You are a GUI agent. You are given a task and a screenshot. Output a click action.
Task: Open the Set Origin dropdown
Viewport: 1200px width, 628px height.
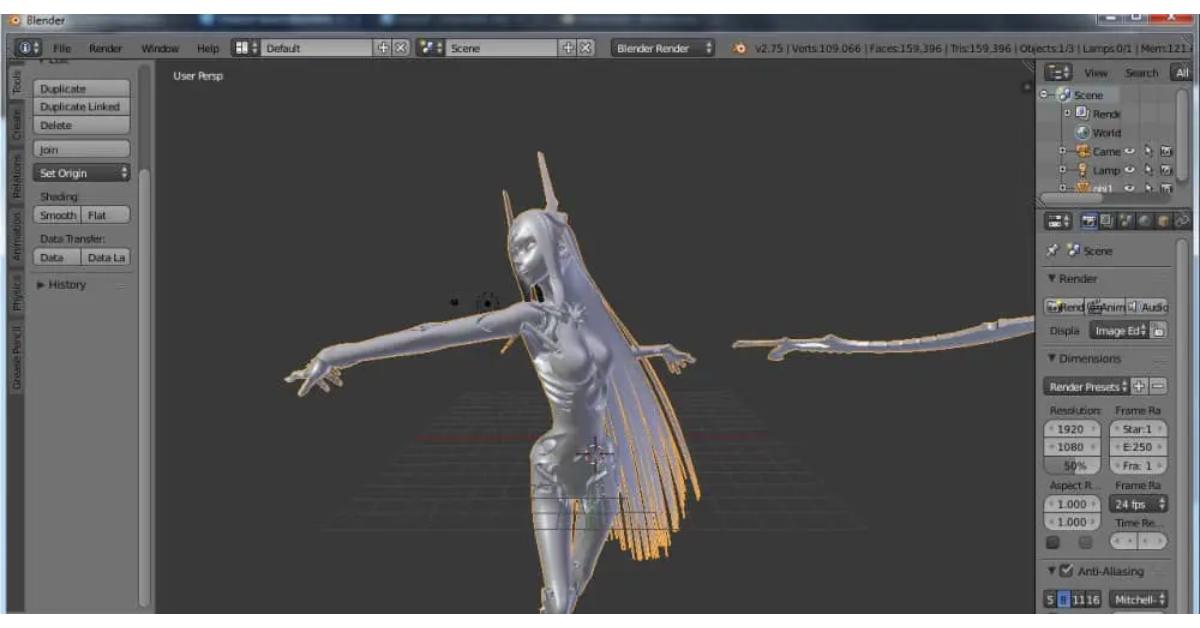click(83, 173)
